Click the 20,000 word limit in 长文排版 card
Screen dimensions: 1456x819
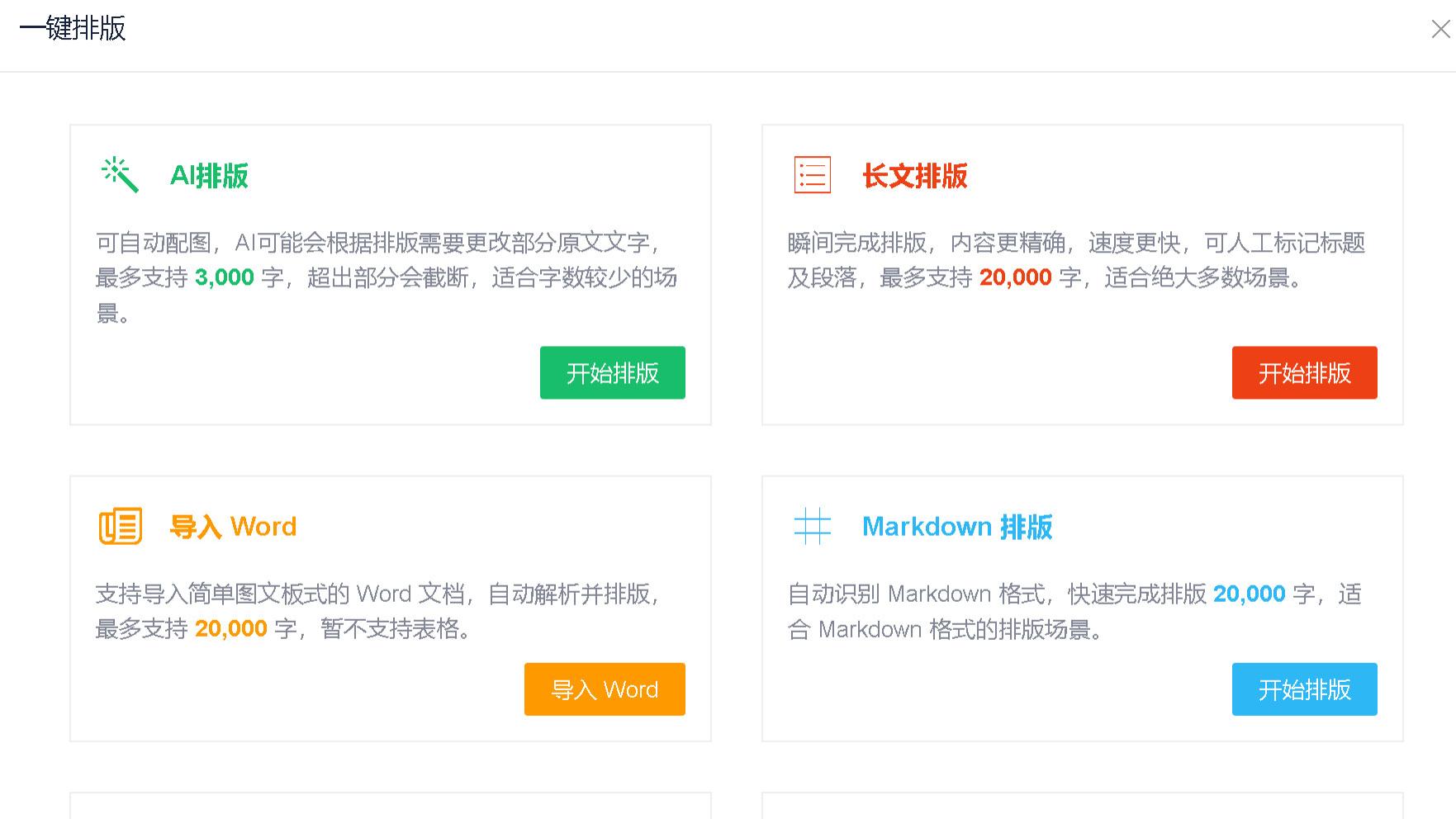(x=1015, y=277)
